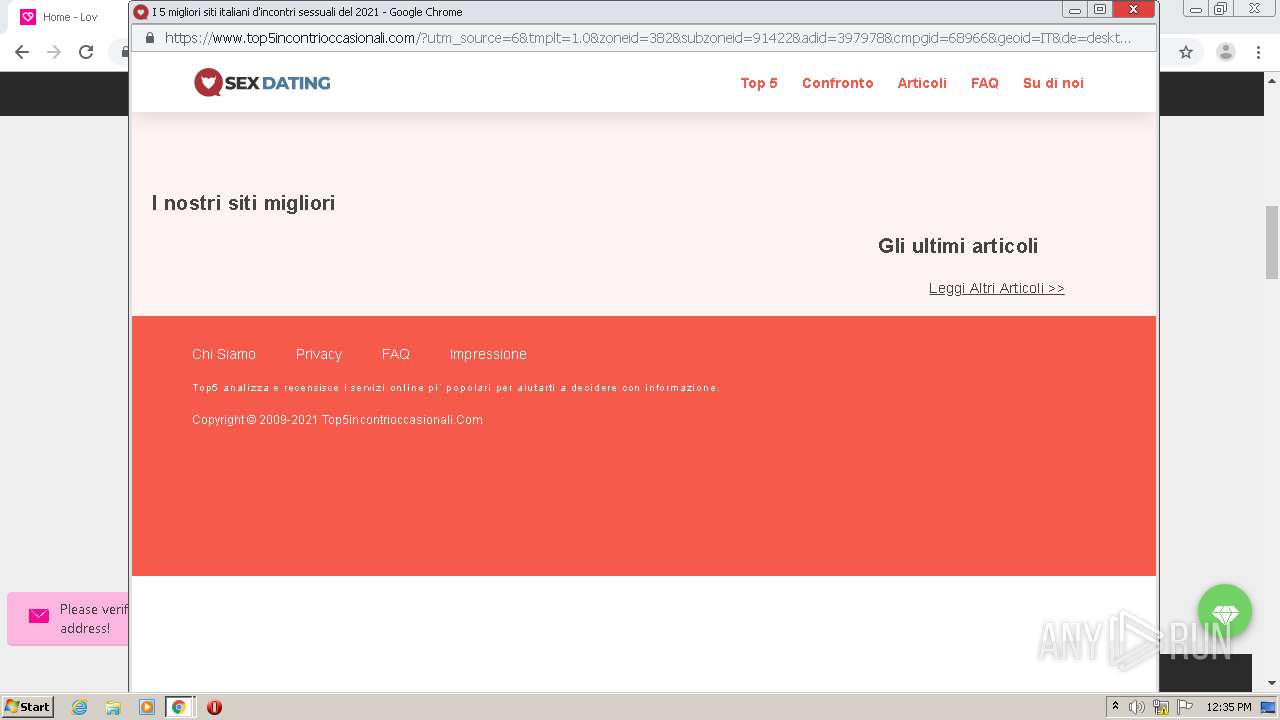This screenshot has height=720, width=1280.
Task: Open the Confronto nav item
Action: 837,83
